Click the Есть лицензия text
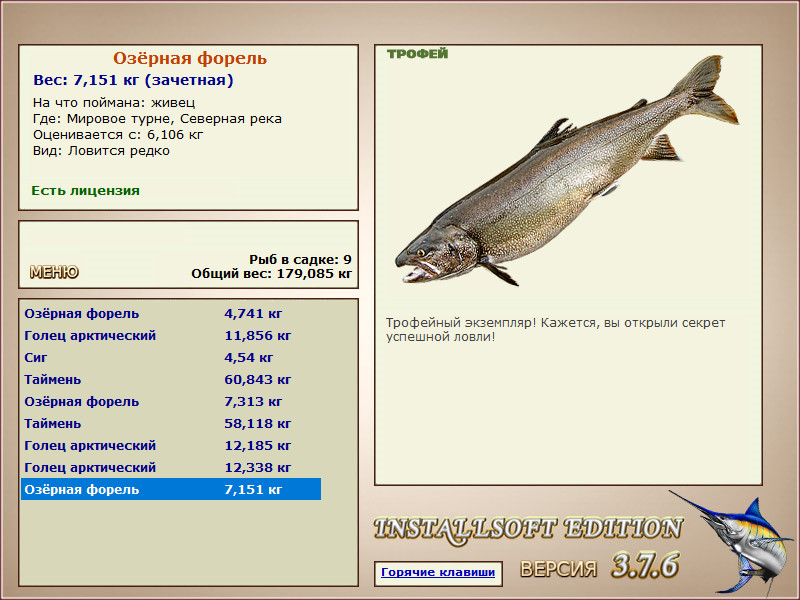800x600 pixels. click(85, 190)
